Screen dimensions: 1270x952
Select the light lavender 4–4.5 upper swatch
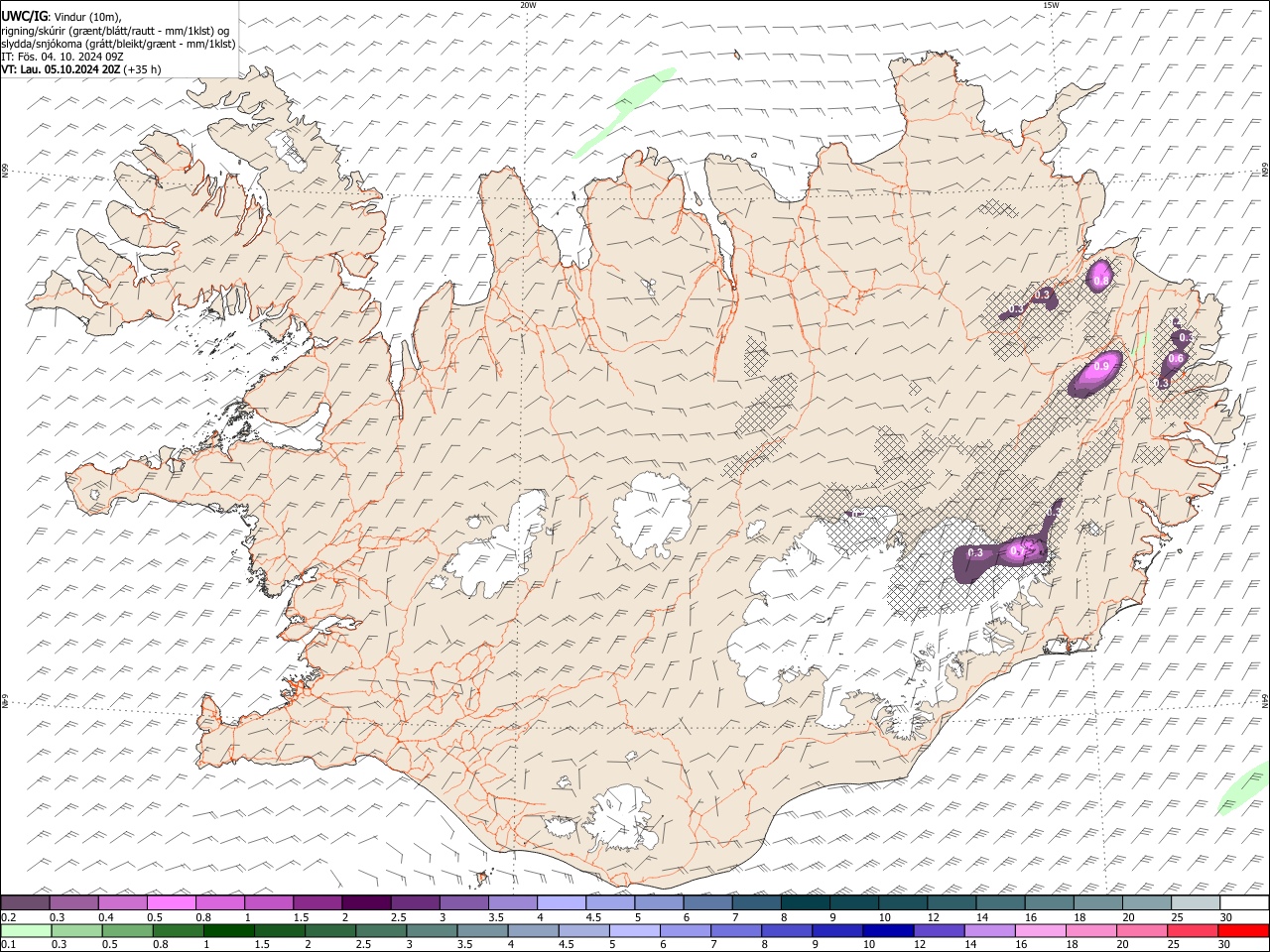click(x=561, y=903)
